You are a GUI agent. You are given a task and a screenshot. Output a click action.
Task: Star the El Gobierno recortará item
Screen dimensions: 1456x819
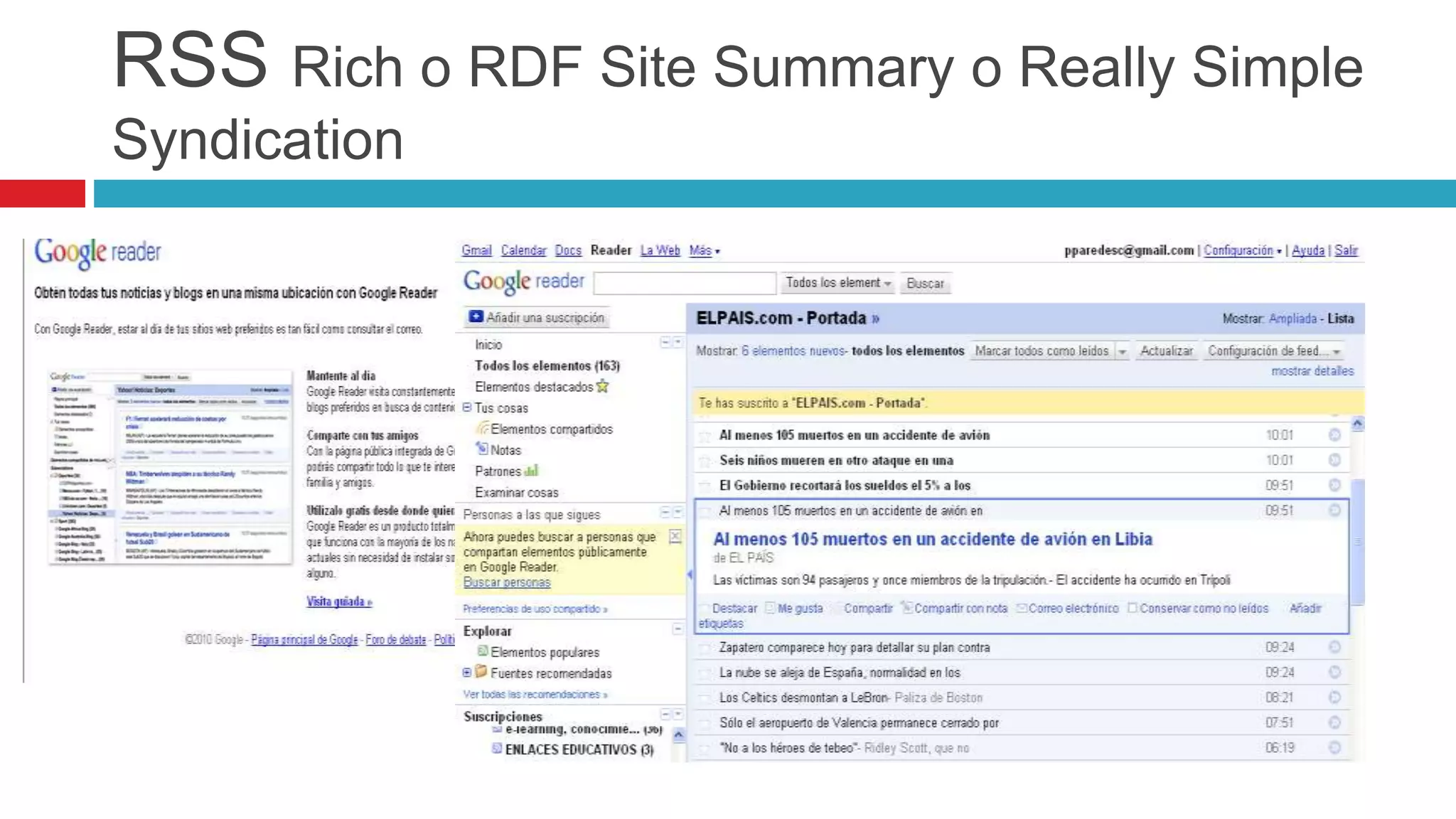(705, 486)
